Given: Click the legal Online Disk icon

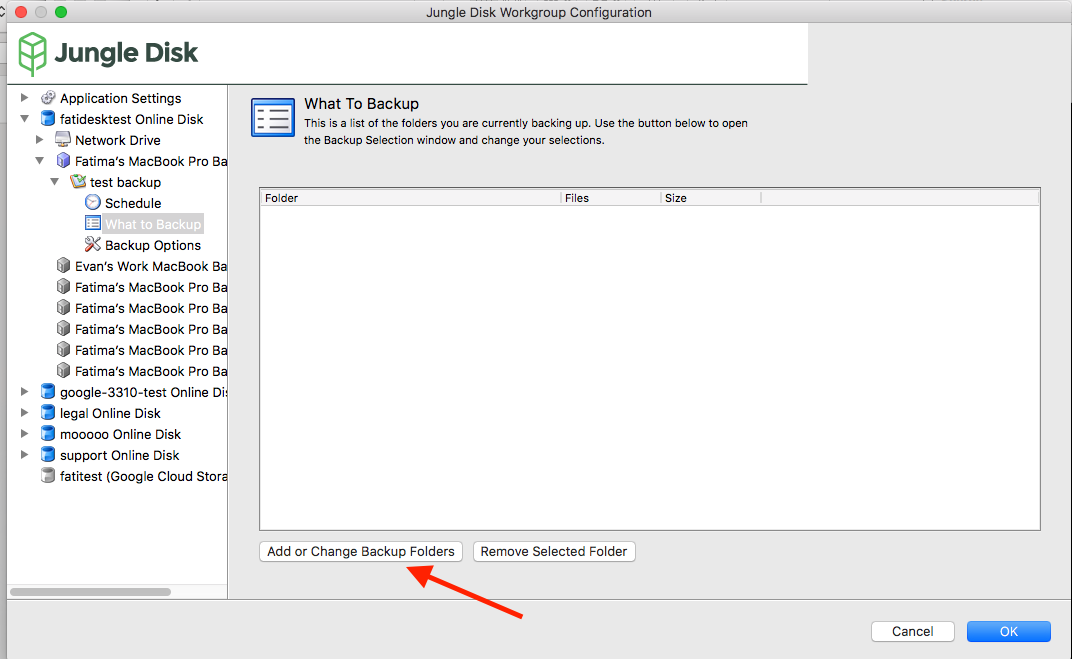Looking at the screenshot, I should tap(48, 412).
